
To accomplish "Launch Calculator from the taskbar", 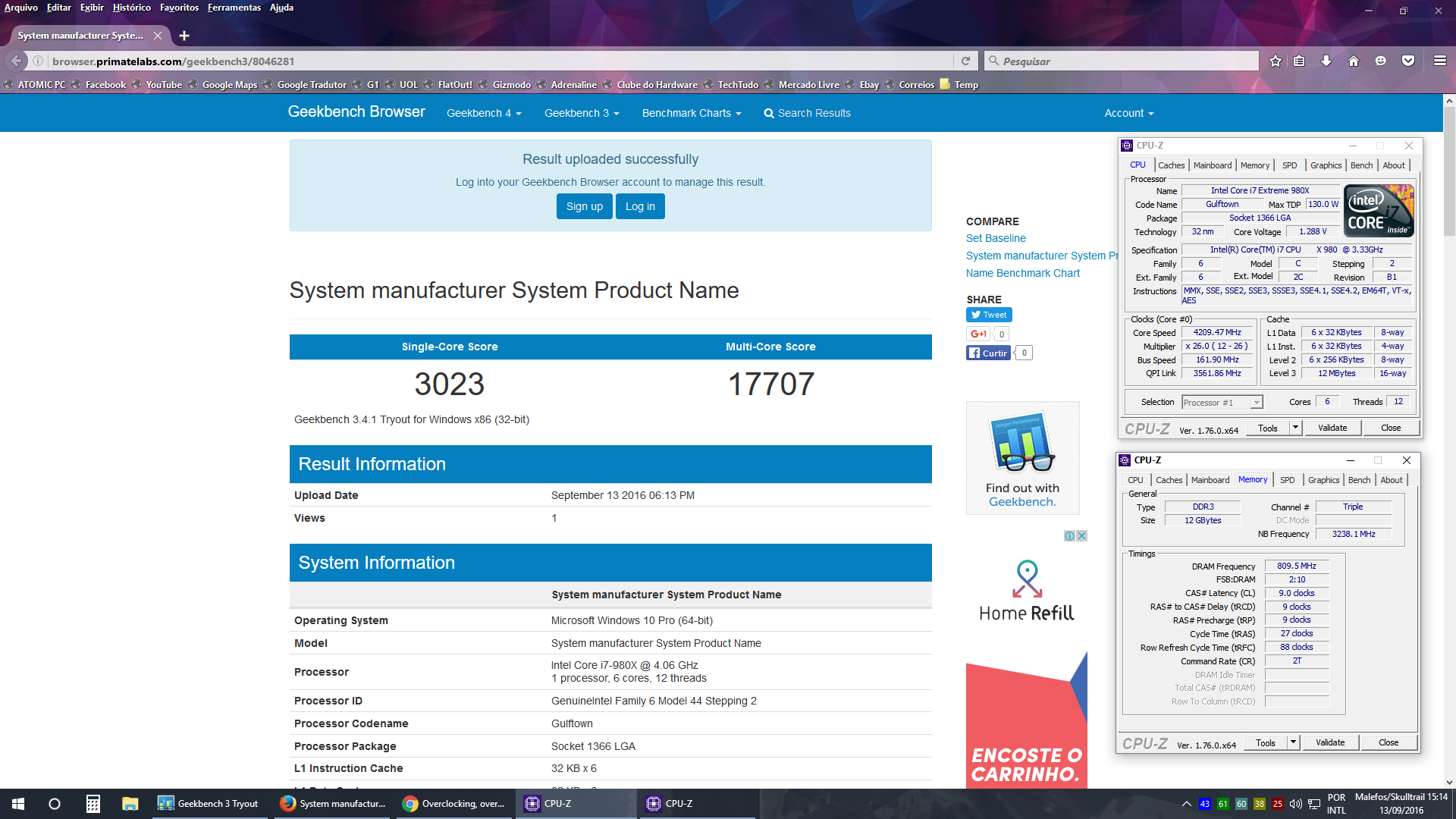I will [x=93, y=804].
